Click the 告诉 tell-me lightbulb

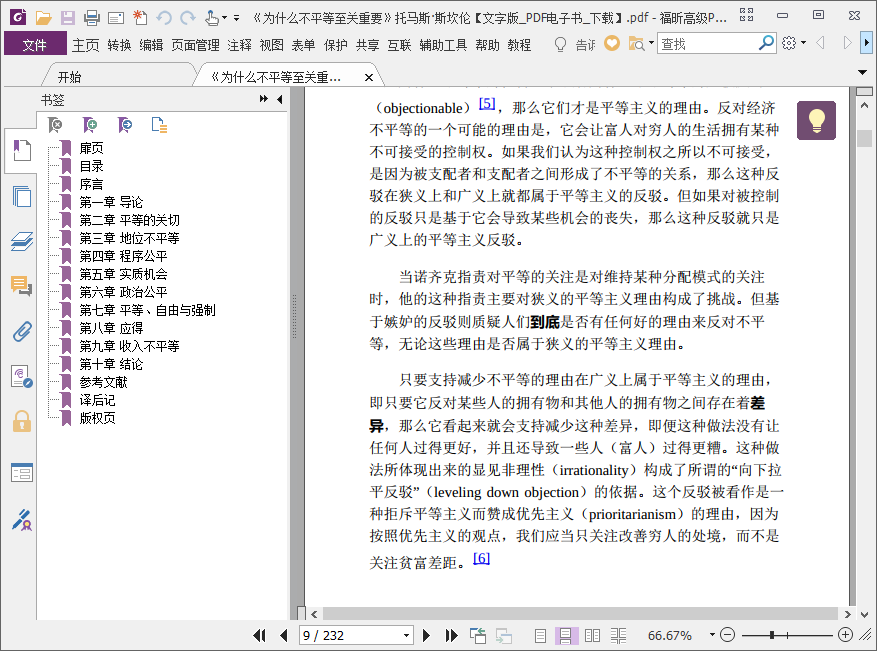coord(560,44)
